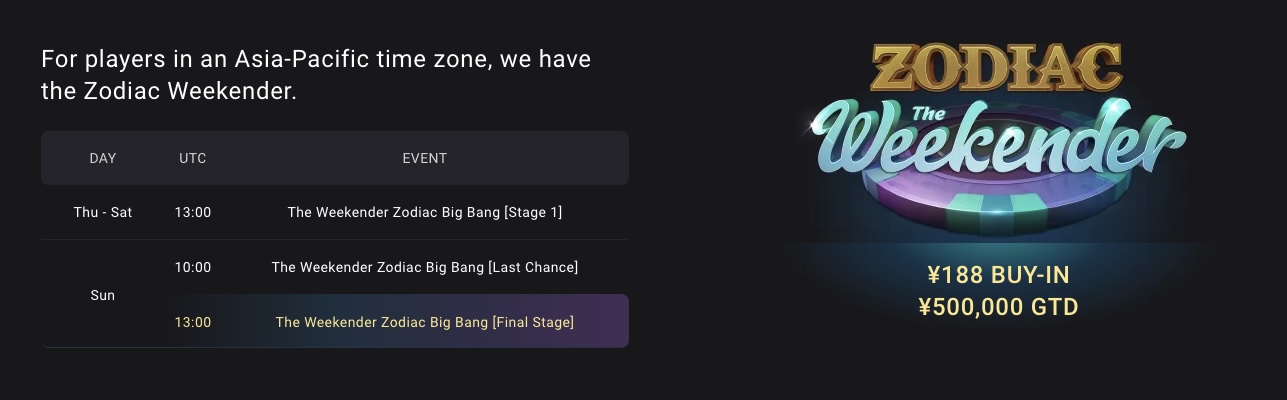
Task: Click the EVENT column header
Action: [425, 158]
